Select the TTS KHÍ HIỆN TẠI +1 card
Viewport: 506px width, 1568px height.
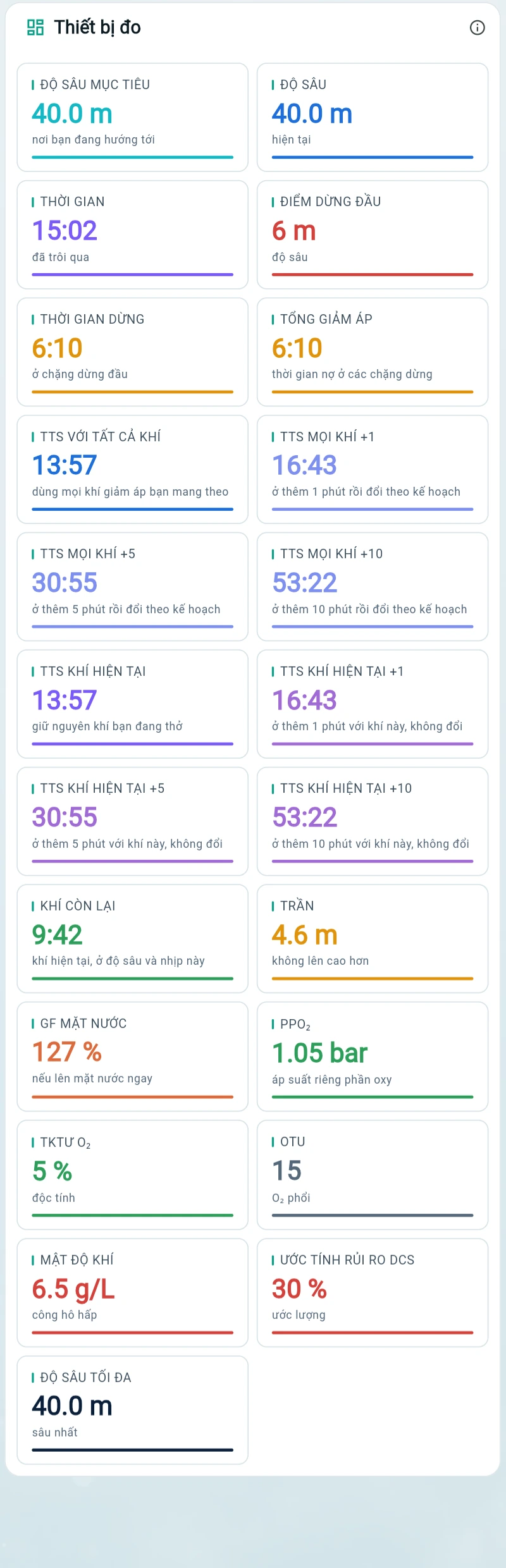pos(373,704)
